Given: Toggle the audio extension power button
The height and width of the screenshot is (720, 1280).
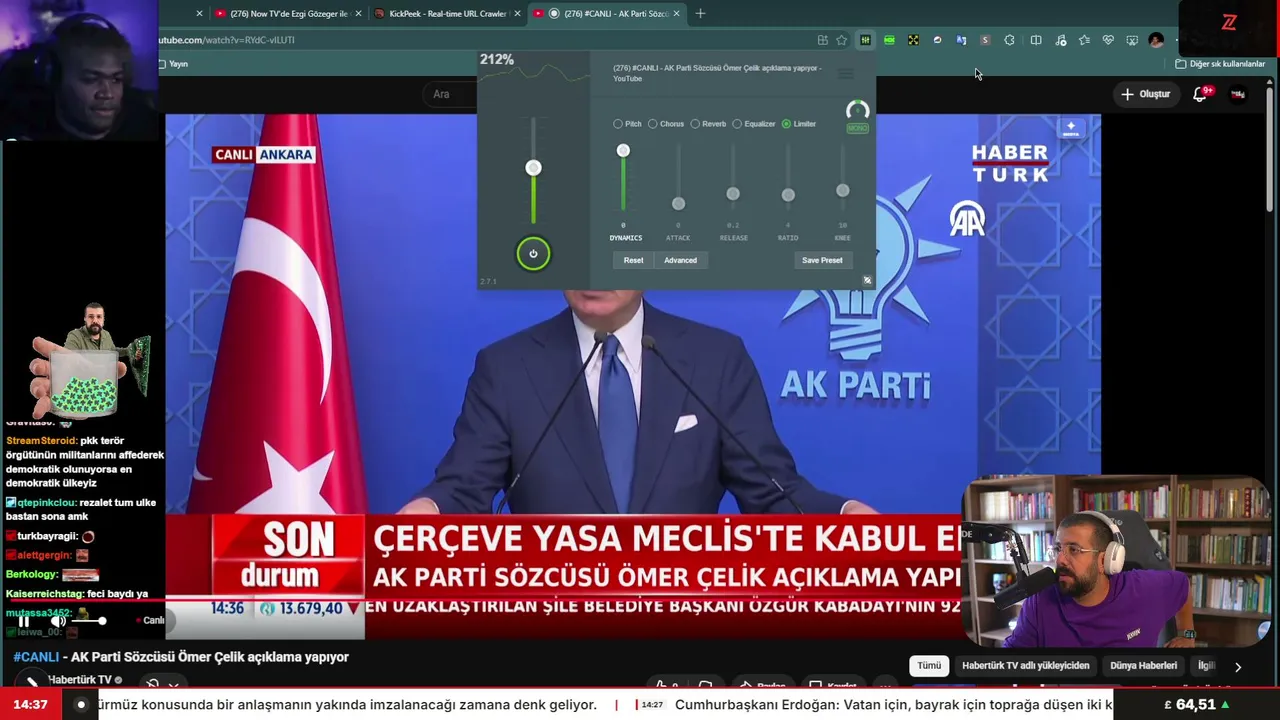Looking at the screenshot, I should click(533, 254).
